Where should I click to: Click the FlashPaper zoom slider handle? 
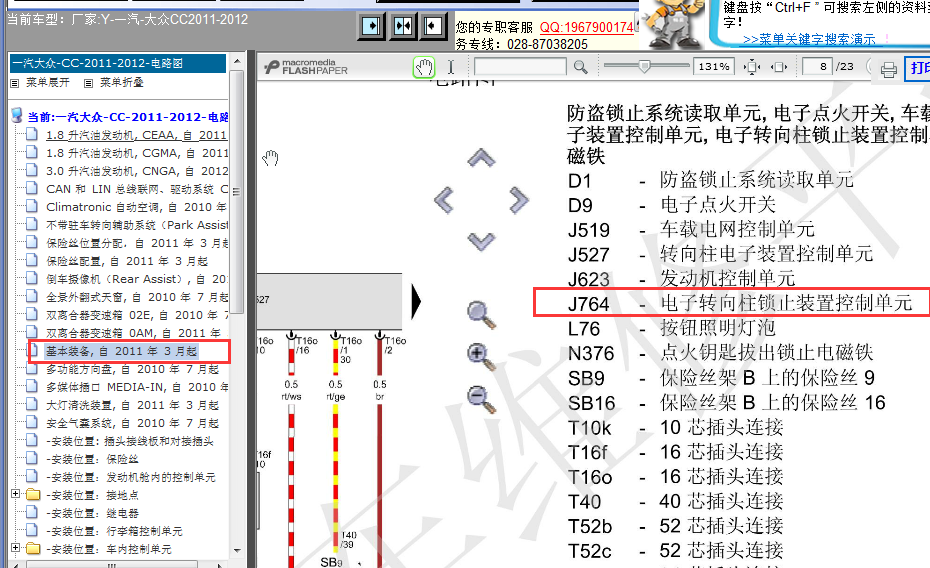point(644,66)
